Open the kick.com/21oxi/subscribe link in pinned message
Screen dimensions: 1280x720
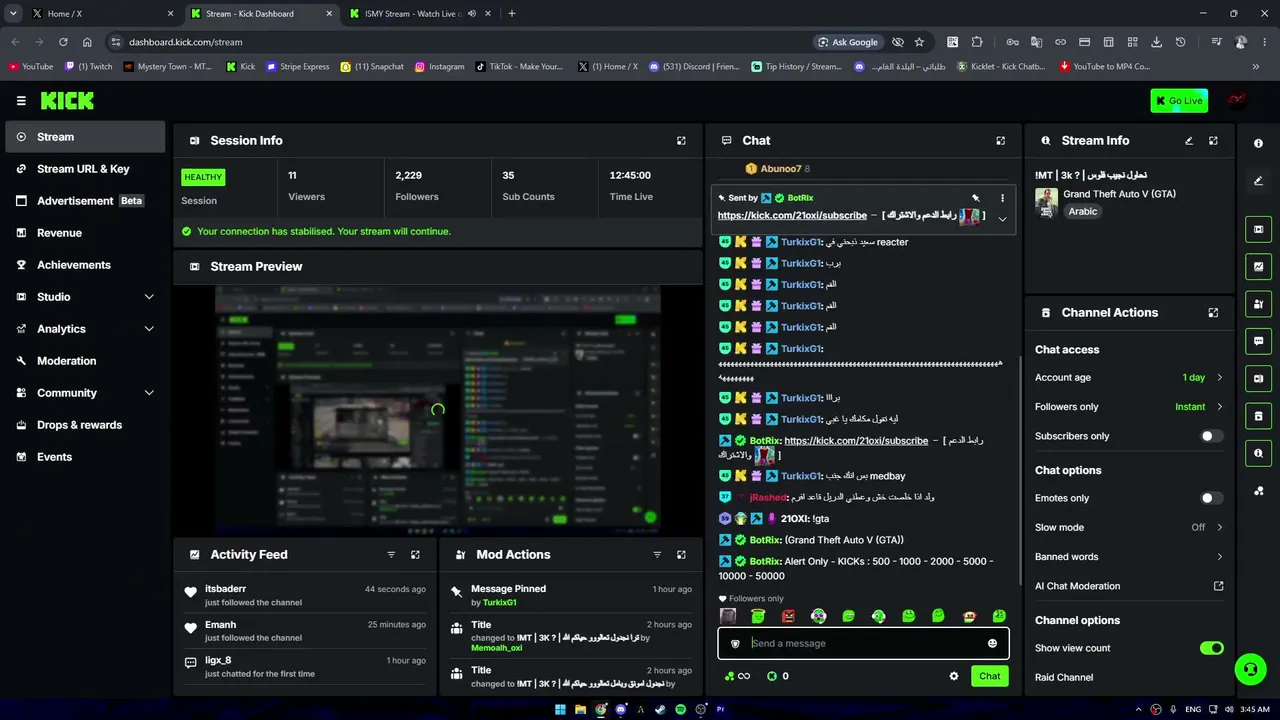pos(792,215)
